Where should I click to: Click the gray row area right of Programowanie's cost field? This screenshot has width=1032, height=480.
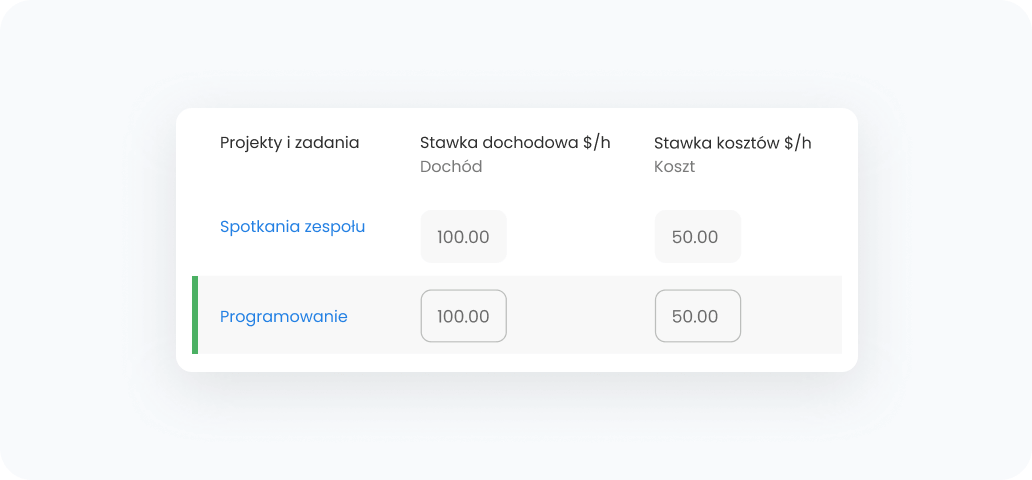[792, 316]
